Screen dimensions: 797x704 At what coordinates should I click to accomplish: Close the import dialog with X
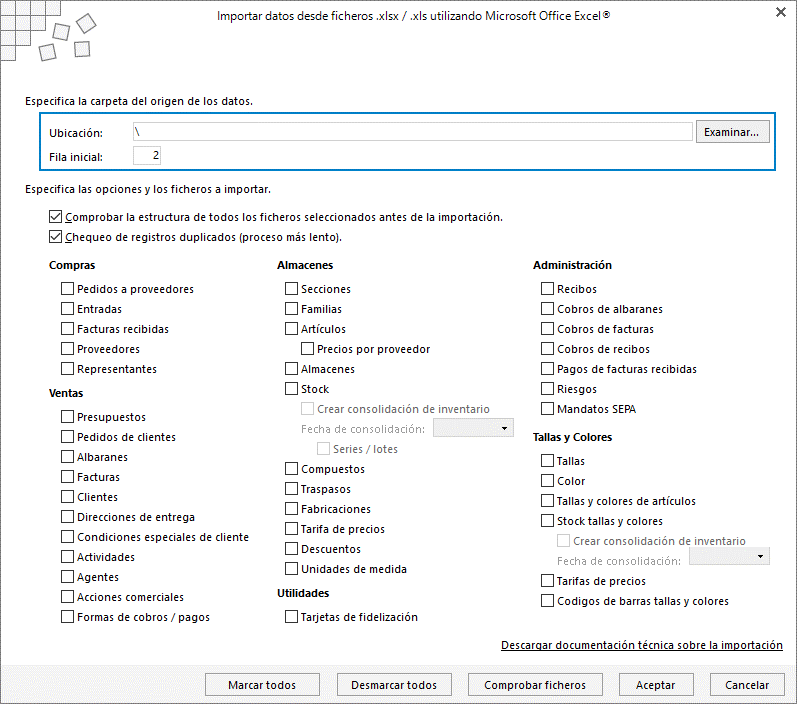pos(781,12)
